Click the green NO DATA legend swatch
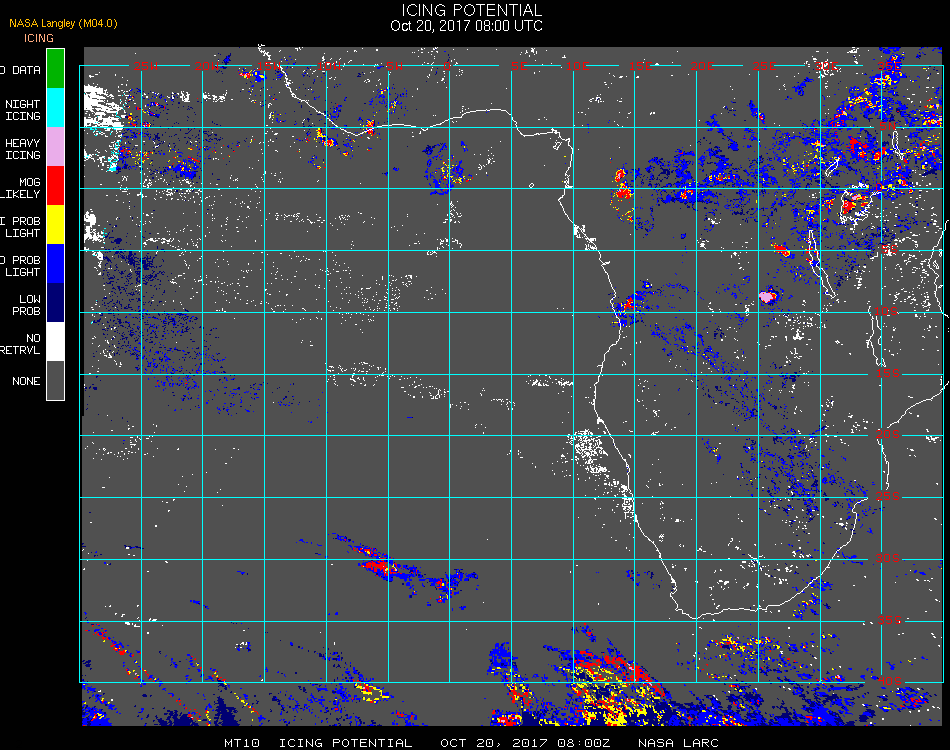This screenshot has width=950, height=750. pos(55,68)
